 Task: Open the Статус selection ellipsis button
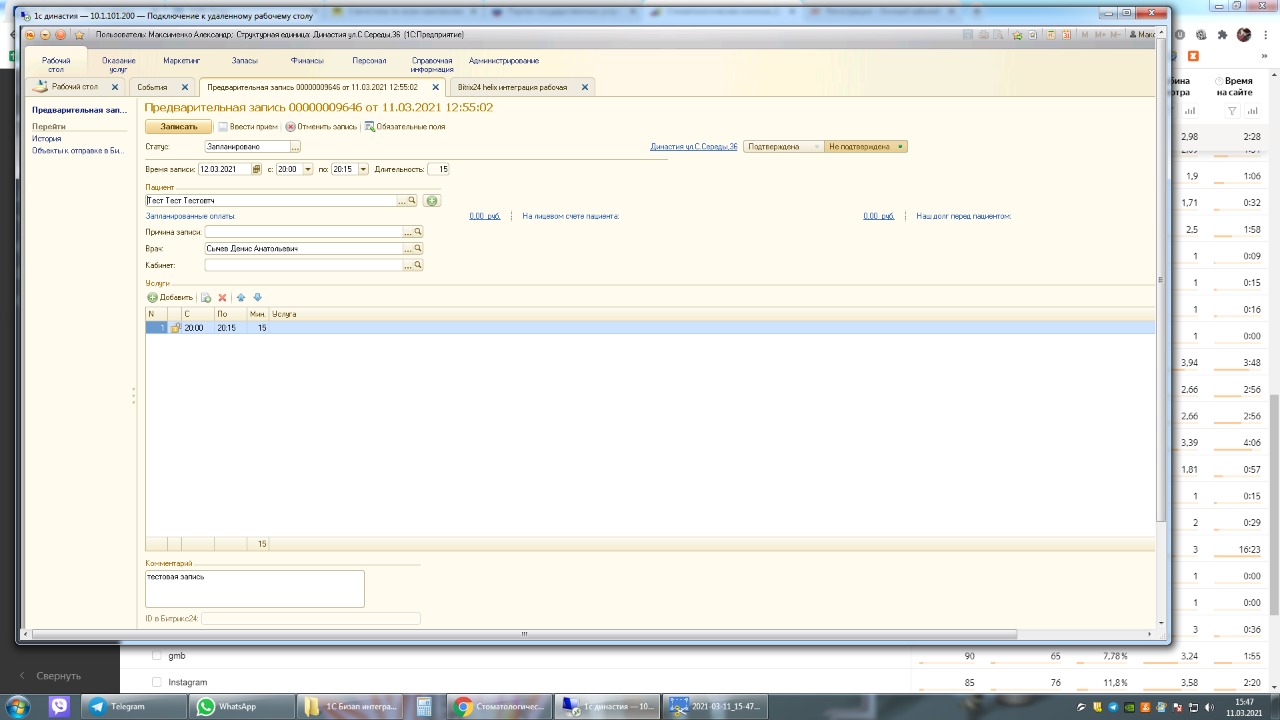point(295,147)
